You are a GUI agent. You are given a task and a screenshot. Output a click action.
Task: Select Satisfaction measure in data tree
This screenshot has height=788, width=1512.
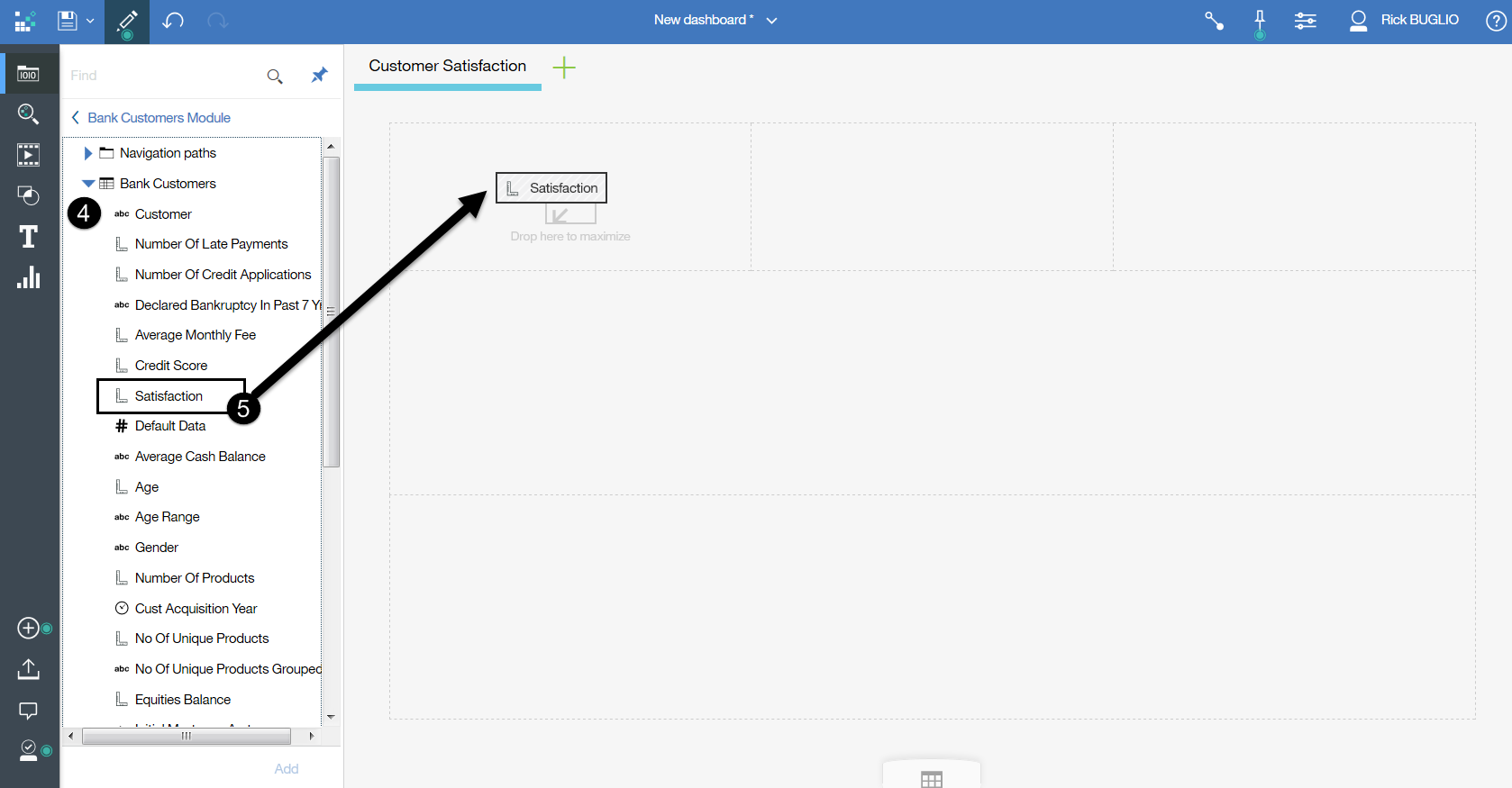click(169, 396)
